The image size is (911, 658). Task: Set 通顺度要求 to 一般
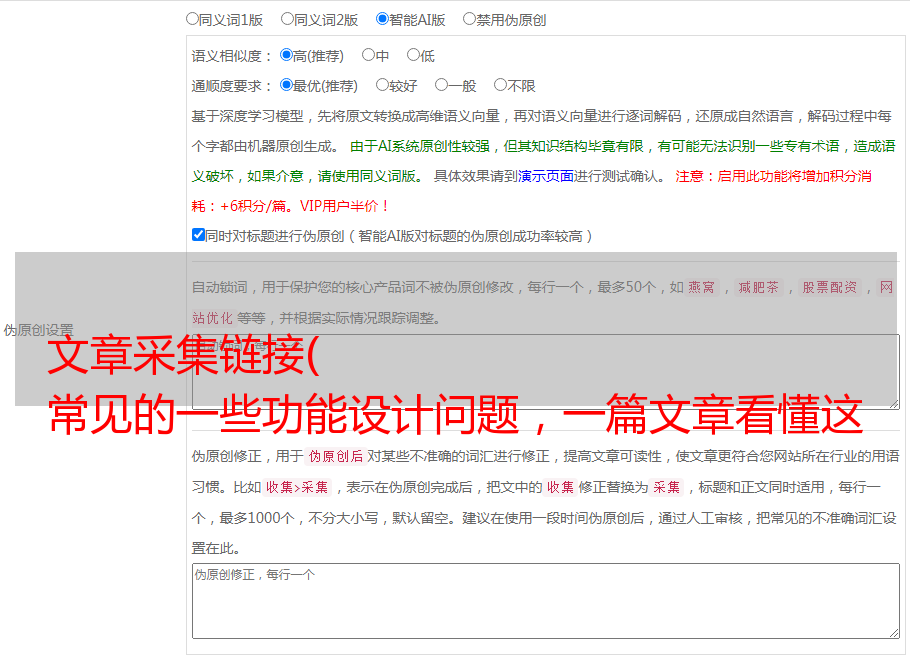coord(442,85)
